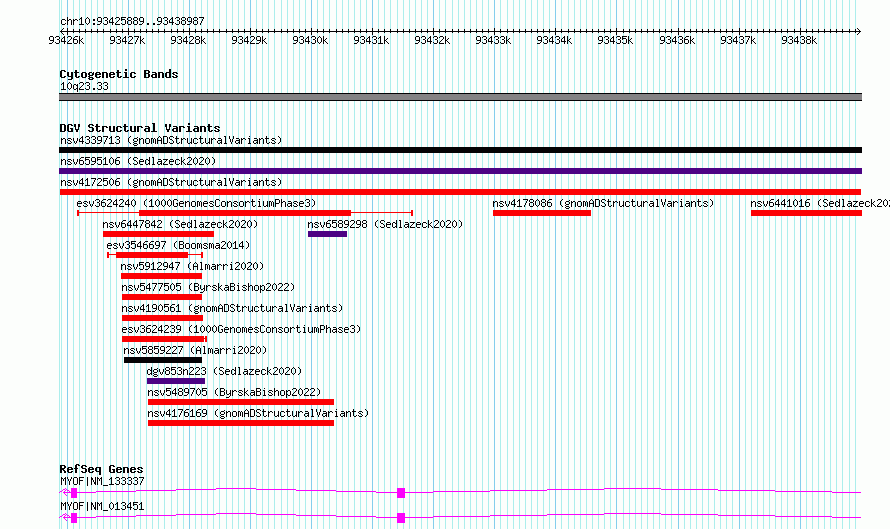
Task: Click the Cytogenetic Bands track title
Action: [x=119, y=74]
